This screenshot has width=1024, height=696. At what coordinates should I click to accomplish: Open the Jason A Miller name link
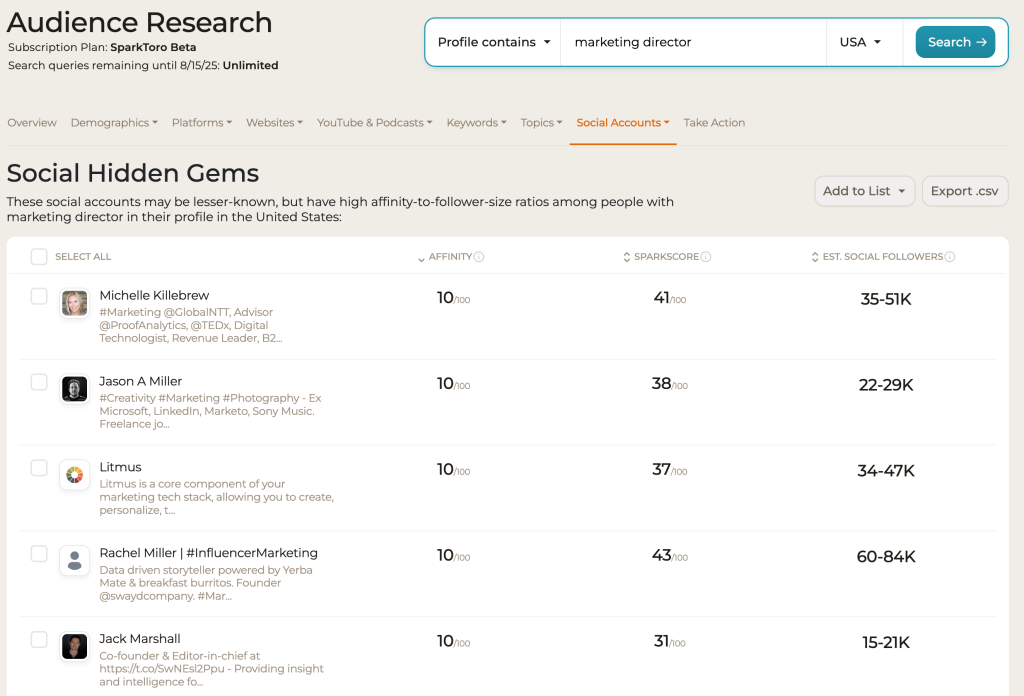point(140,381)
